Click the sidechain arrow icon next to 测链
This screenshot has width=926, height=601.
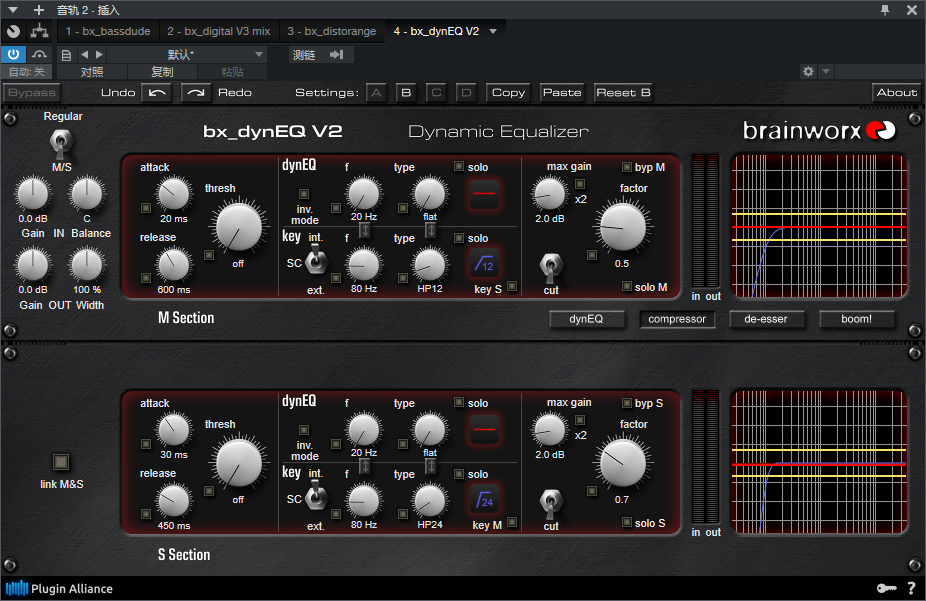(x=337, y=55)
